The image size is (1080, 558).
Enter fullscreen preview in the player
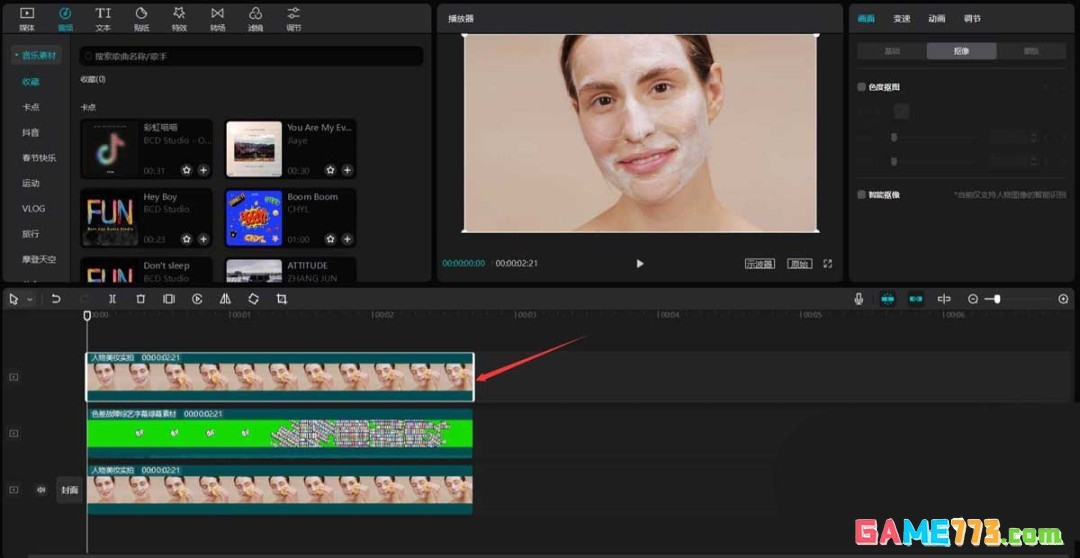click(827, 264)
